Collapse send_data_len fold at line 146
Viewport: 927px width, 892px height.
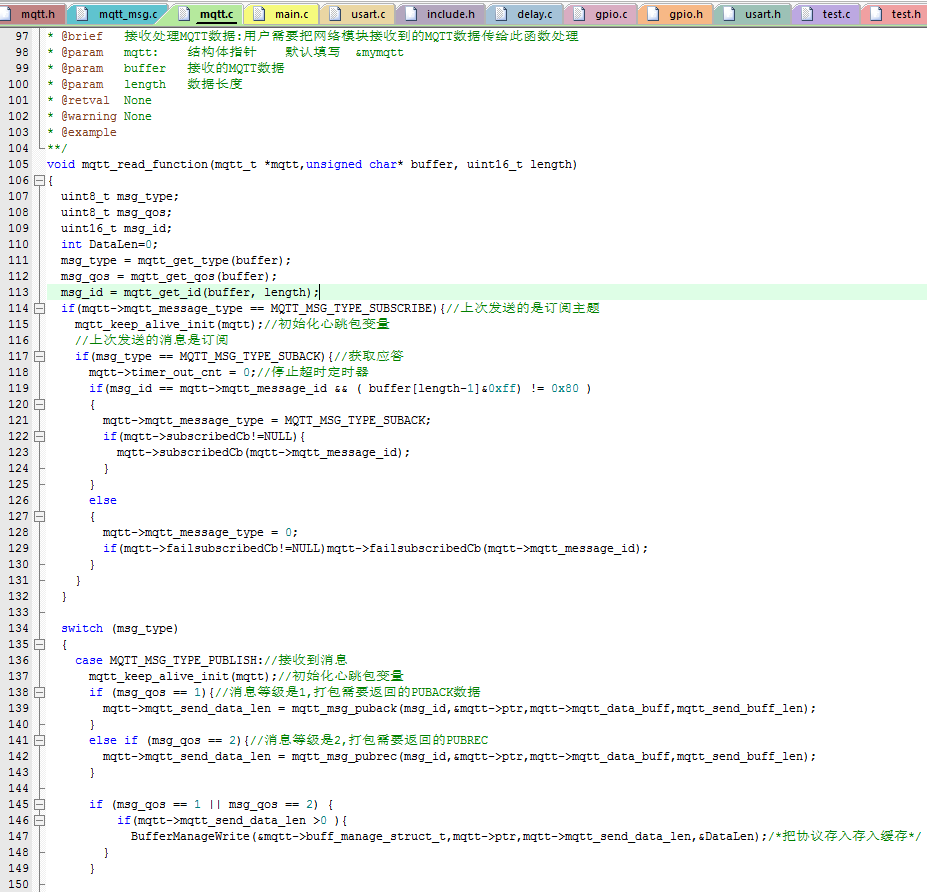point(40,820)
